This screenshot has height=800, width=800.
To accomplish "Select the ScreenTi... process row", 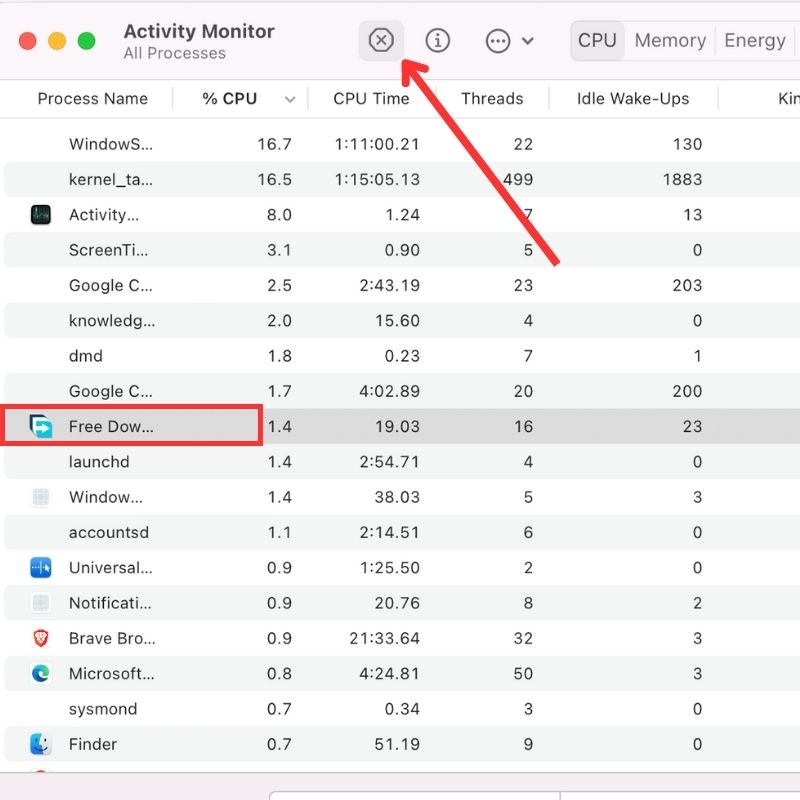I will [402, 250].
